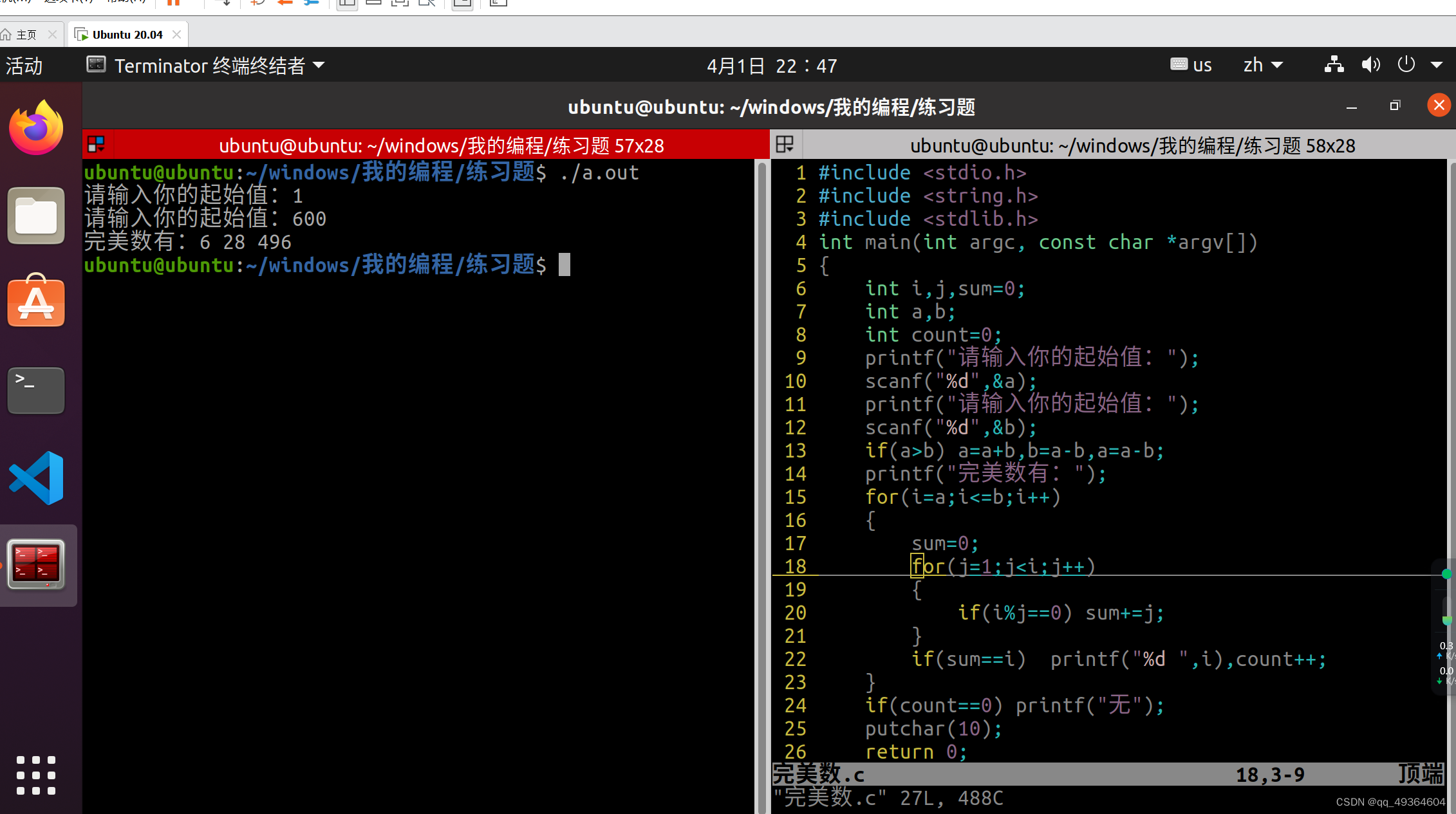
Task: Click the volume speaker icon
Action: coord(1370,65)
